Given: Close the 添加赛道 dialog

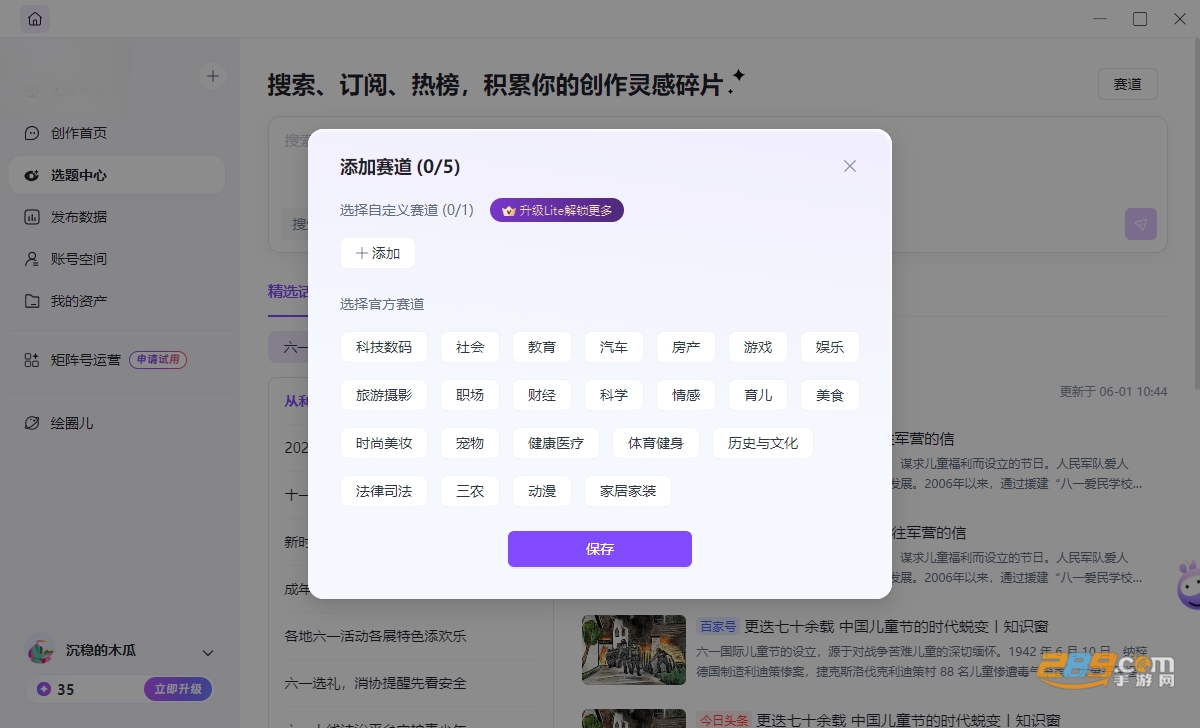Looking at the screenshot, I should coord(850,166).
